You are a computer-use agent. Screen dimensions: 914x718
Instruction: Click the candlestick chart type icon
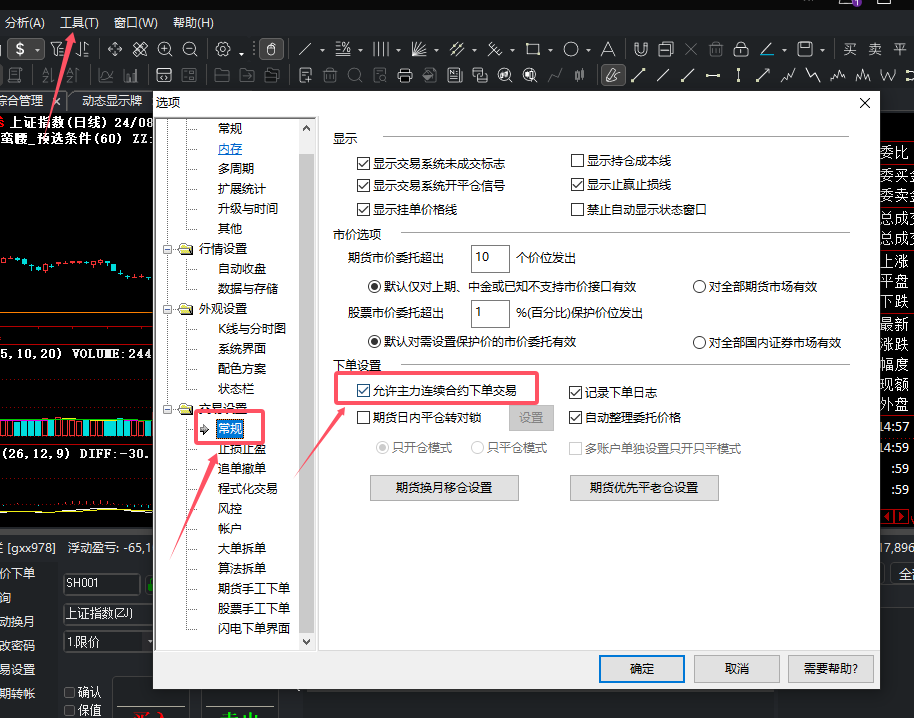[x=579, y=75]
